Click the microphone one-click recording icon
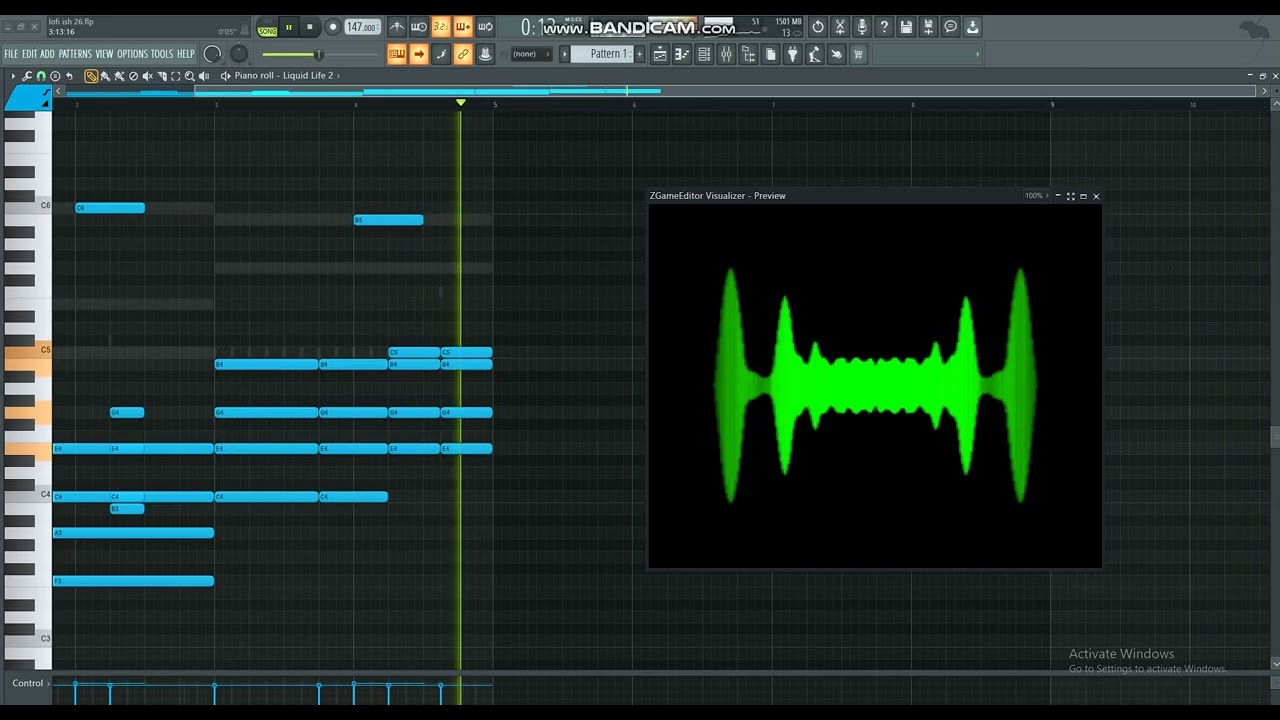The height and width of the screenshot is (720, 1280). [x=862, y=27]
